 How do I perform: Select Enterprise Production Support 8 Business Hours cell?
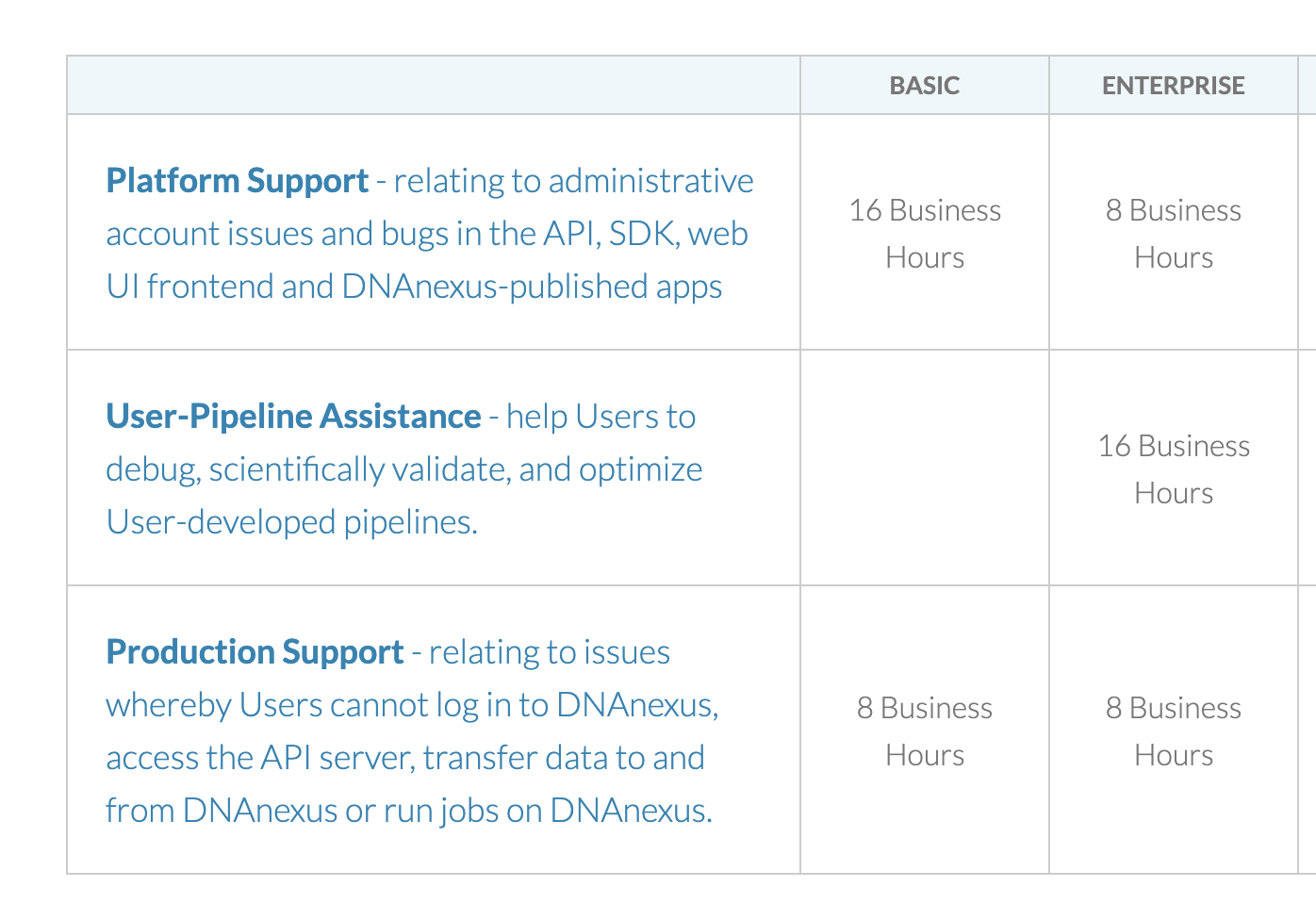[1173, 731]
